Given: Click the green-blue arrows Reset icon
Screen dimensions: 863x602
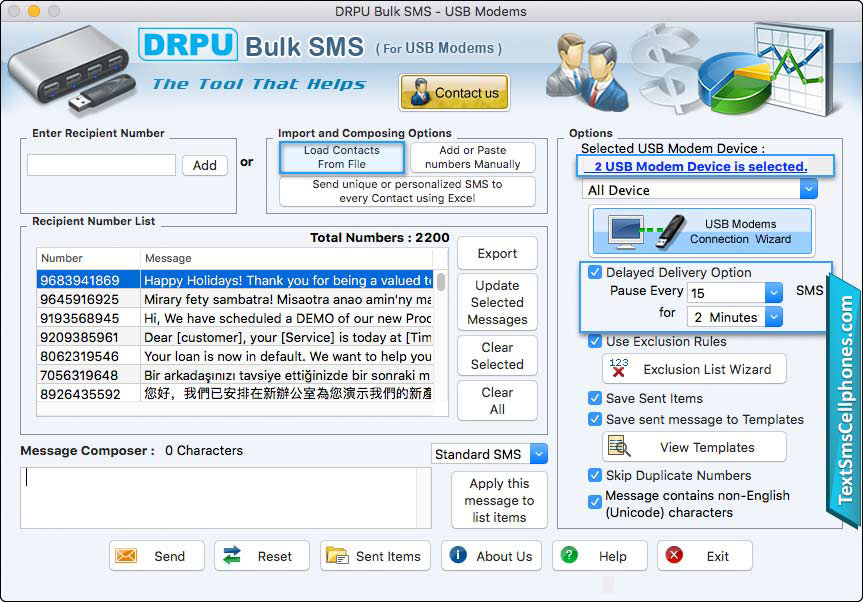Looking at the screenshot, I should [x=232, y=555].
